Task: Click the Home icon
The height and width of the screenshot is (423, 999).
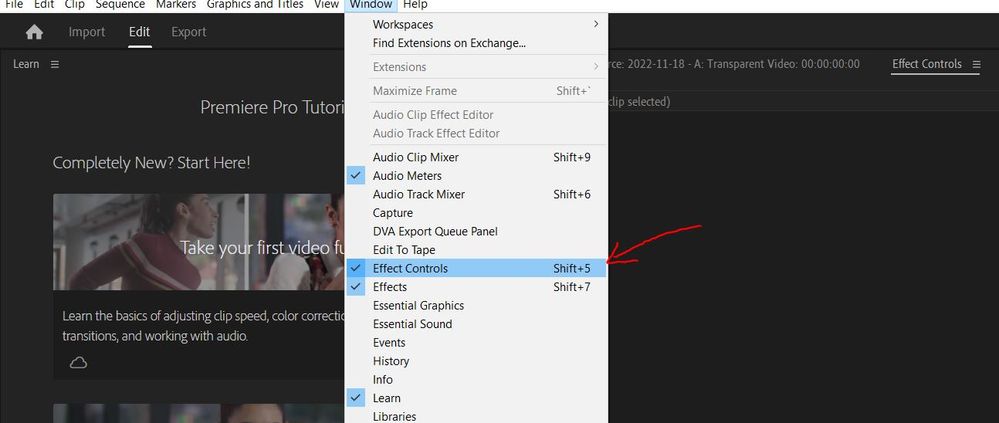Action: click(x=34, y=32)
